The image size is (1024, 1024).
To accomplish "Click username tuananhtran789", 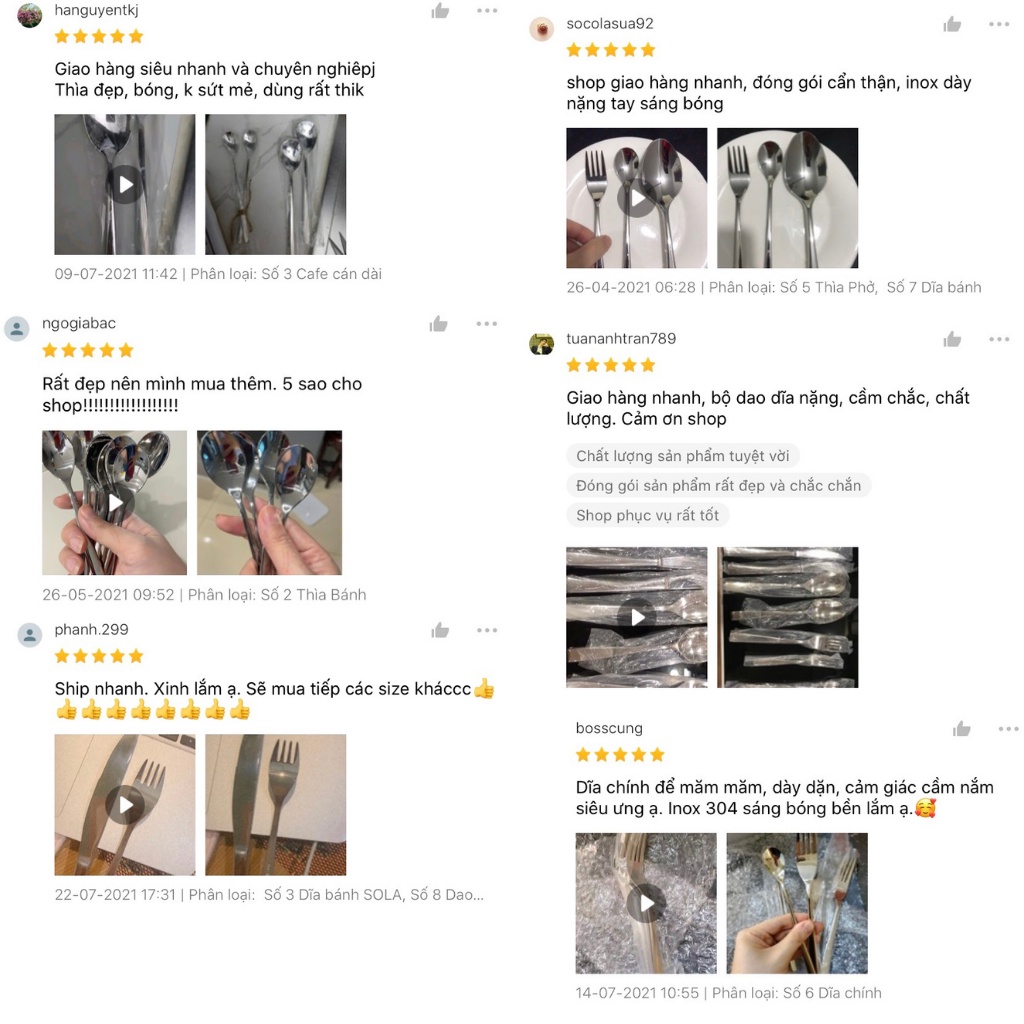I will (620, 338).
